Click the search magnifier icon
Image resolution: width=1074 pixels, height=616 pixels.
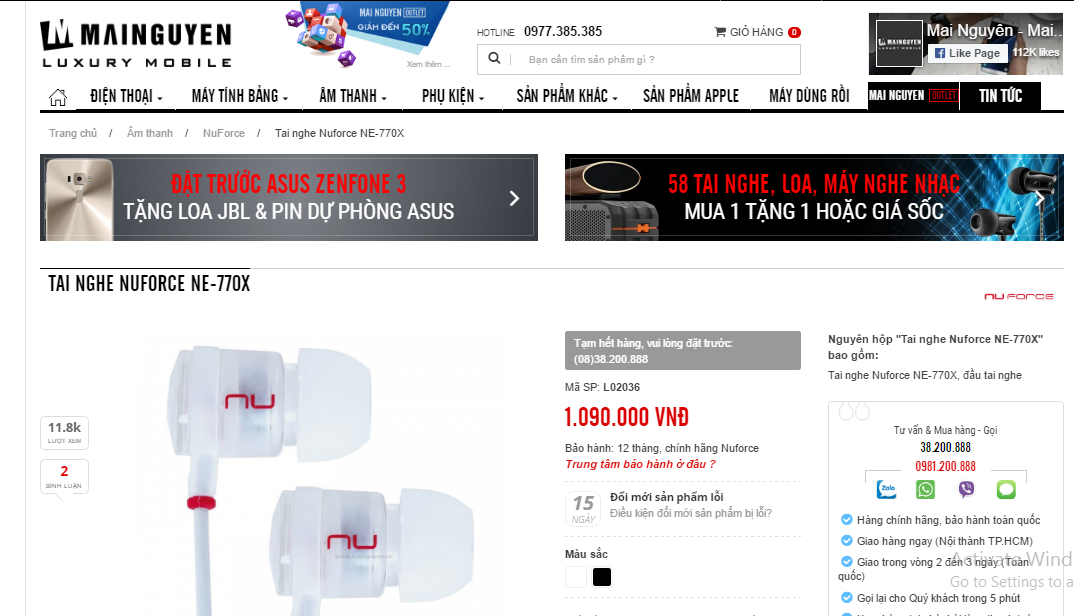point(494,59)
